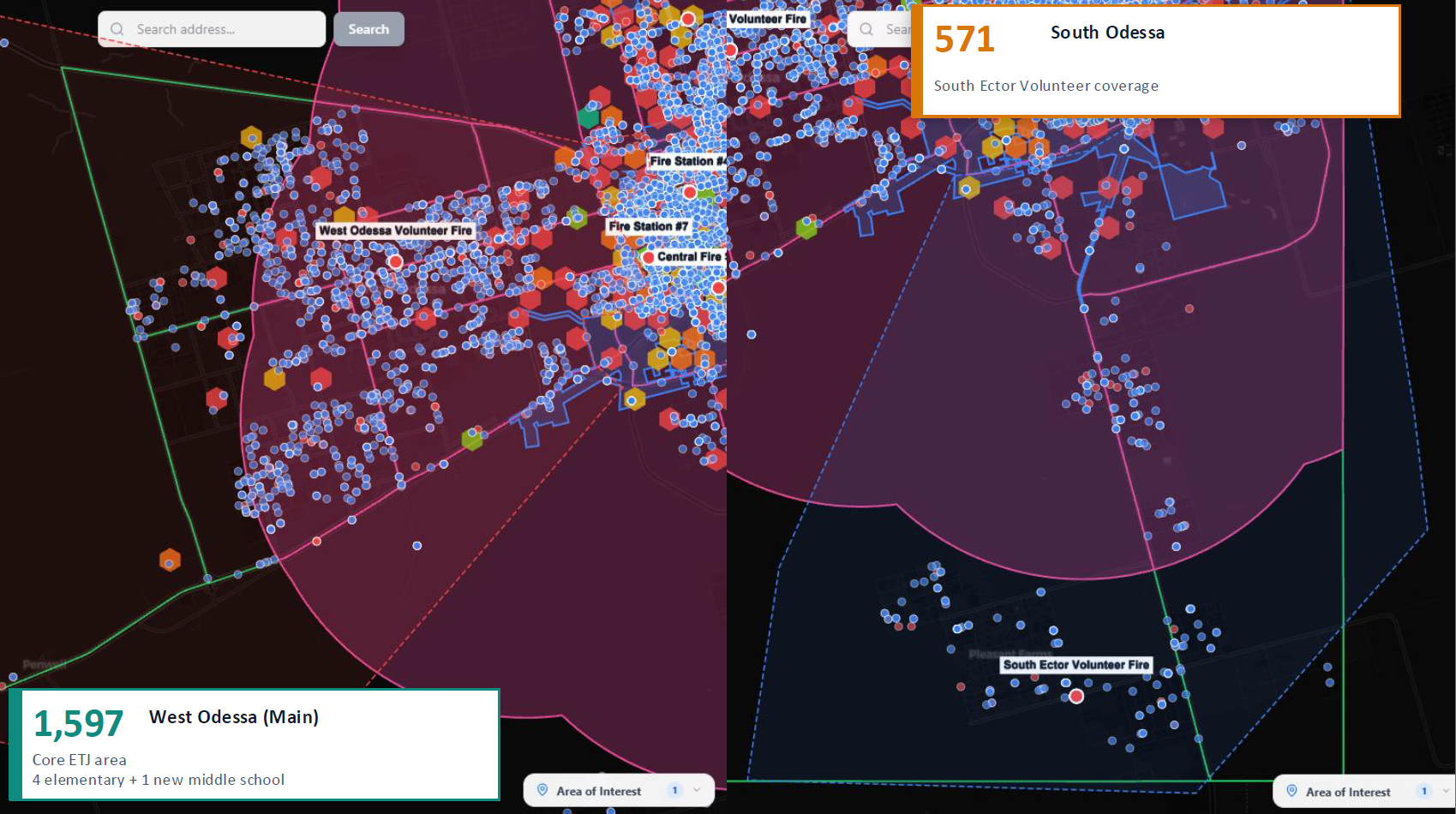Viewport: 1456px width, 814px height.
Task: Click the West Odessa Volunteer Fire station marker
Action: (x=395, y=261)
